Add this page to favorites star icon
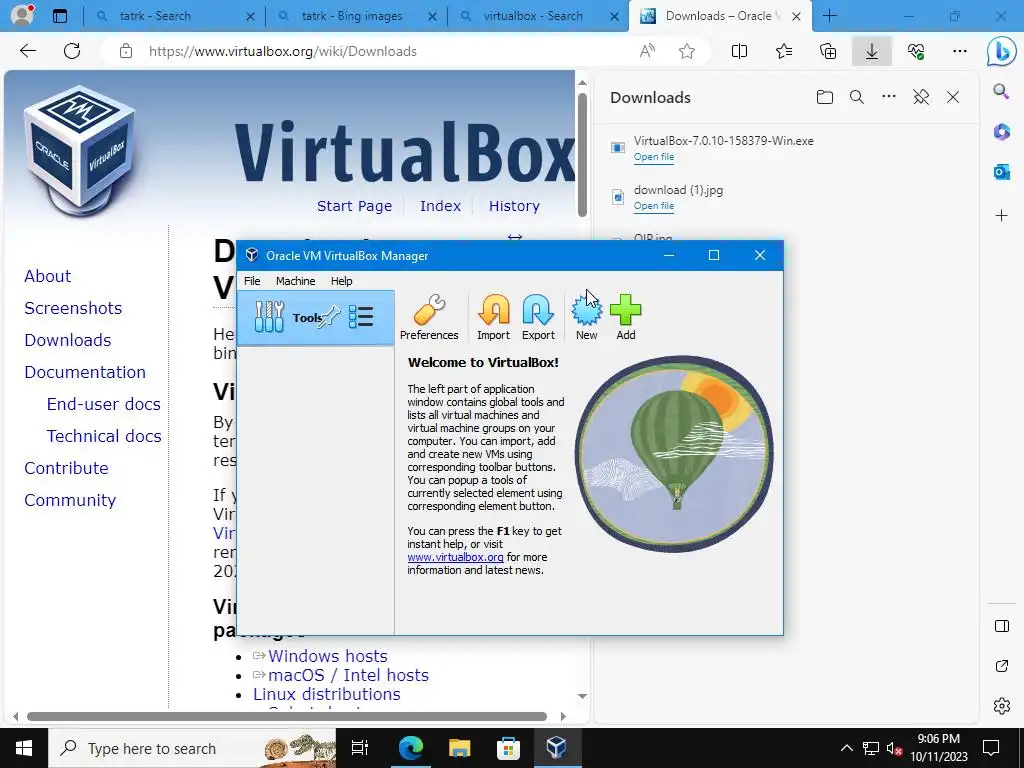 (686, 51)
